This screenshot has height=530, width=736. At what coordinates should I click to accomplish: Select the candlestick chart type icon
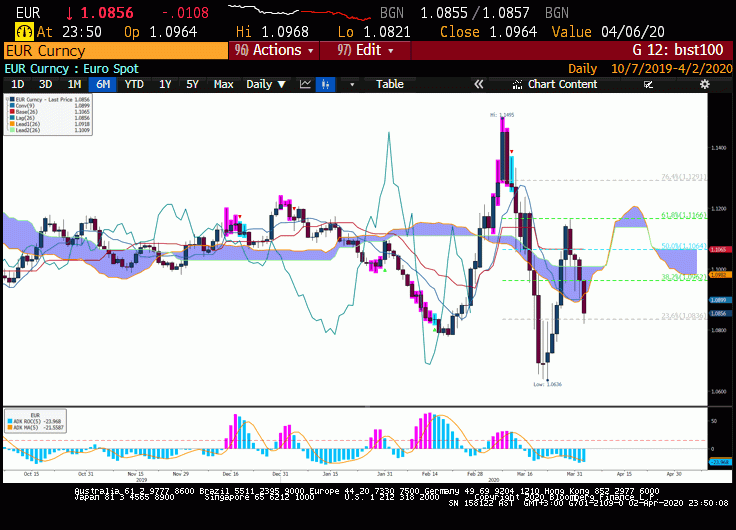(x=325, y=84)
